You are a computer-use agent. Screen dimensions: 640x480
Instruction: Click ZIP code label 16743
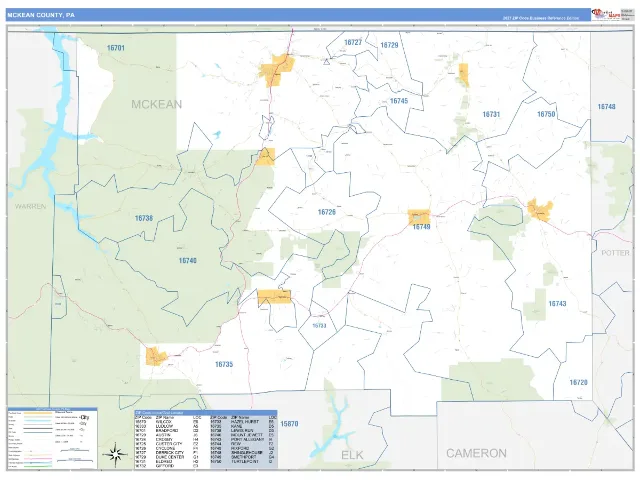pyautogui.click(x=557, y=304)
